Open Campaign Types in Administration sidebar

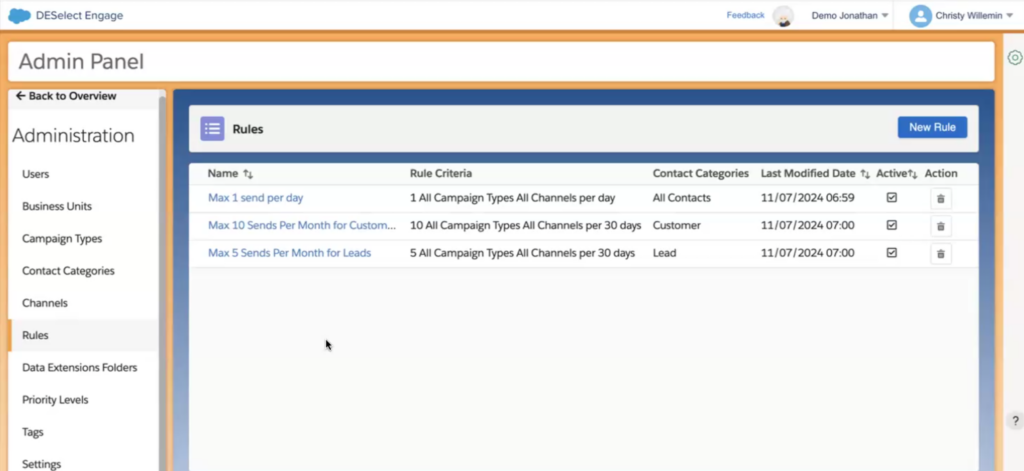pyautogui.click(x=62, y=239)
